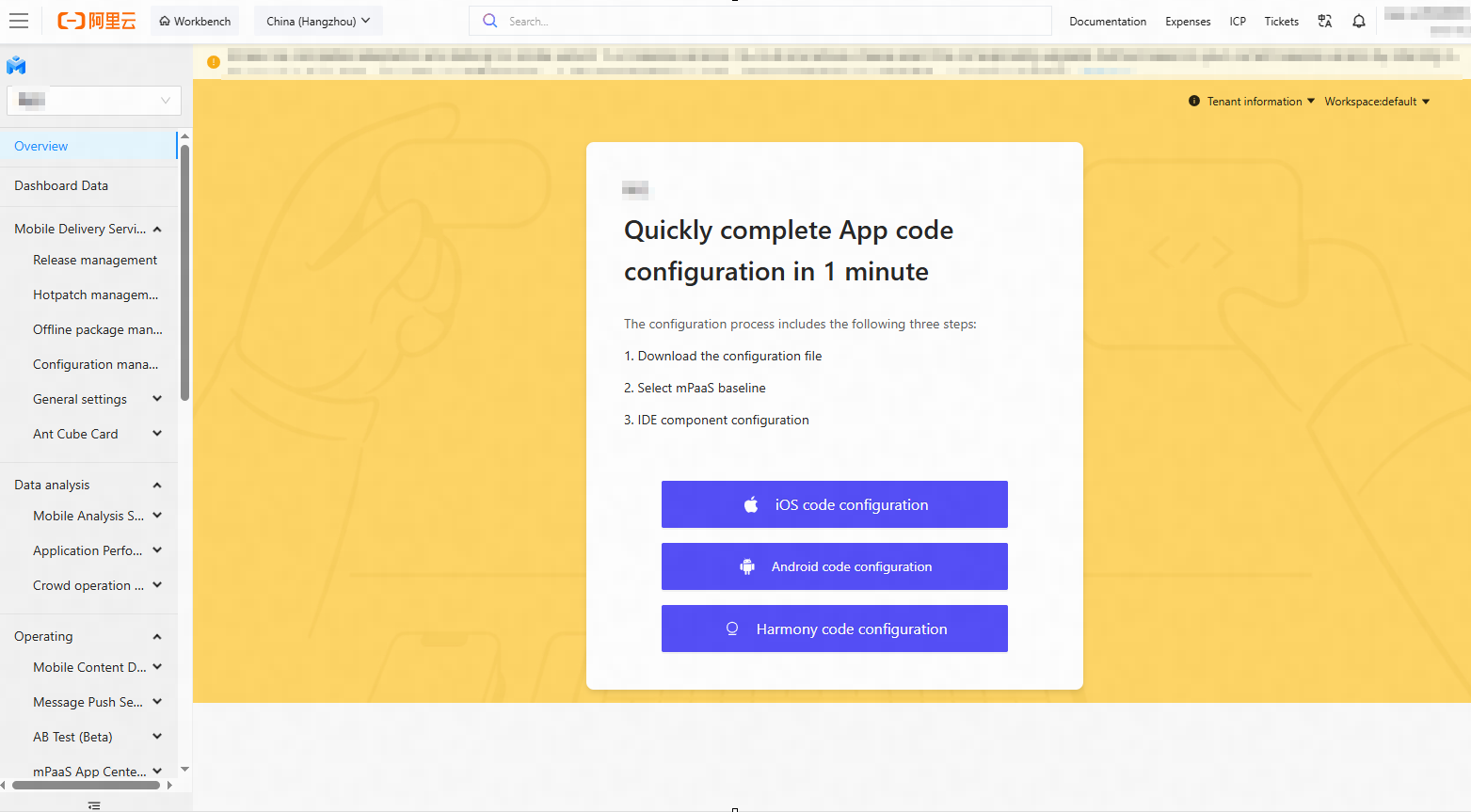Click Android code configuration button

pos(834,566)
